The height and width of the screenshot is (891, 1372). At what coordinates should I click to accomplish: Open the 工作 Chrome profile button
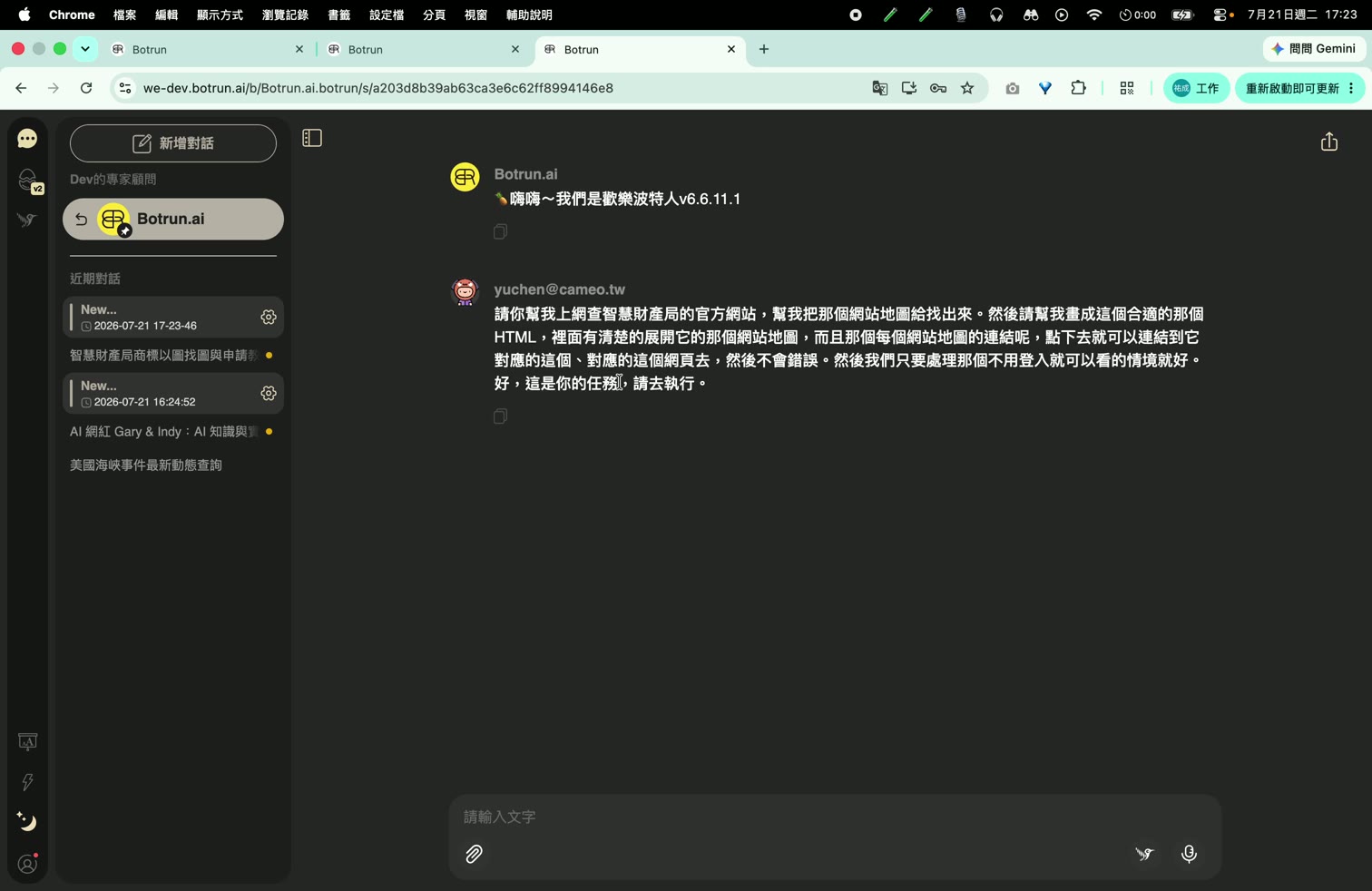(x=1196, y=88)
